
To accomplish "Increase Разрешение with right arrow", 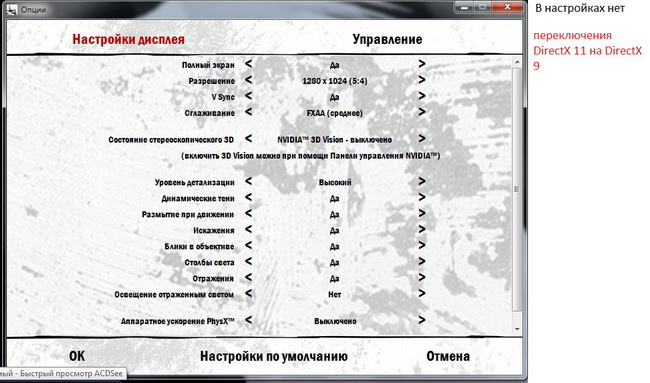I will click(422, 80).
